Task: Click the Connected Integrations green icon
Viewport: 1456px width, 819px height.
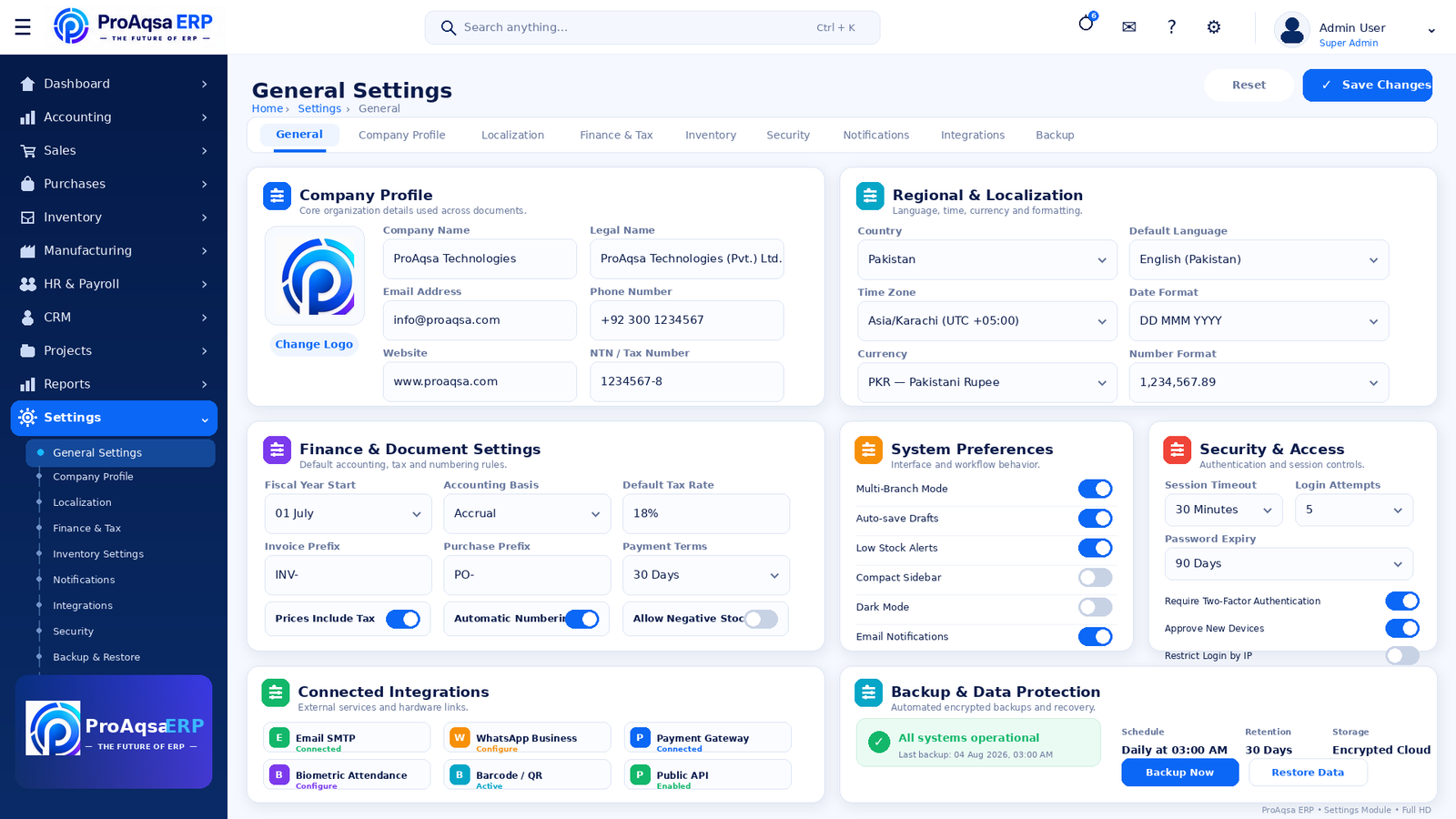Action: coord(276,693)
